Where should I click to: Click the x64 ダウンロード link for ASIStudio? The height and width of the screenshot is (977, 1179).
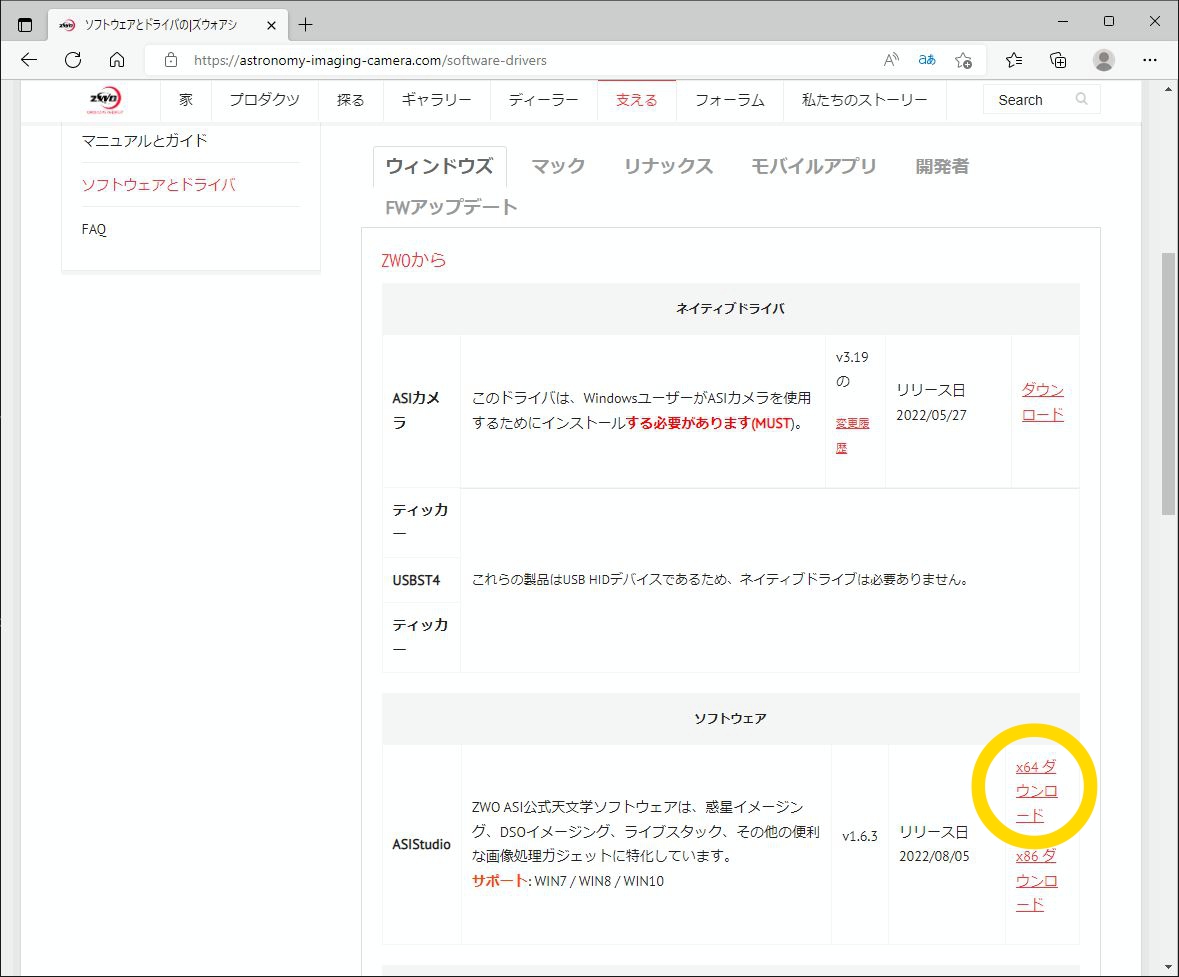[x=1036, y=791]
